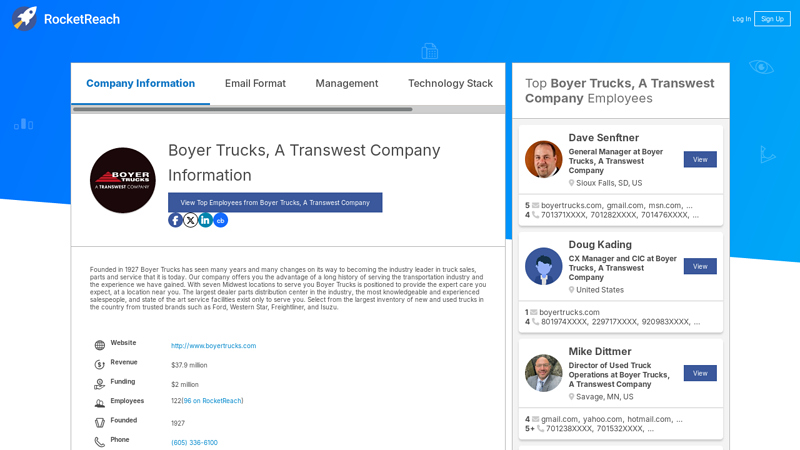Open the Facebook social icon
Image resolution: width=800 pixels, height=450 pixels.
(175, 220)
